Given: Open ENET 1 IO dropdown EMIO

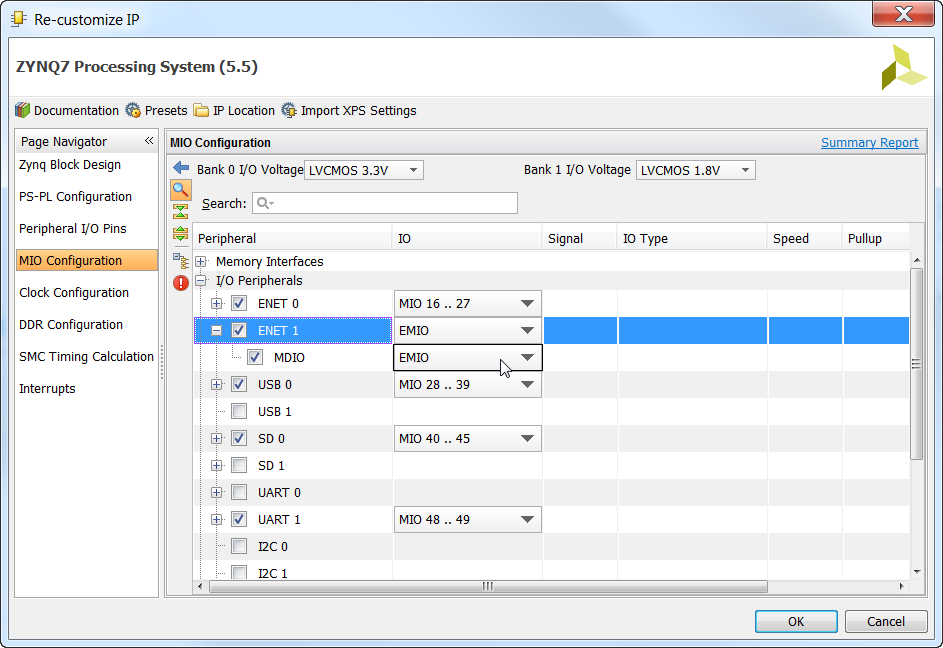Looking at the screenshot, I should point(467,330).
